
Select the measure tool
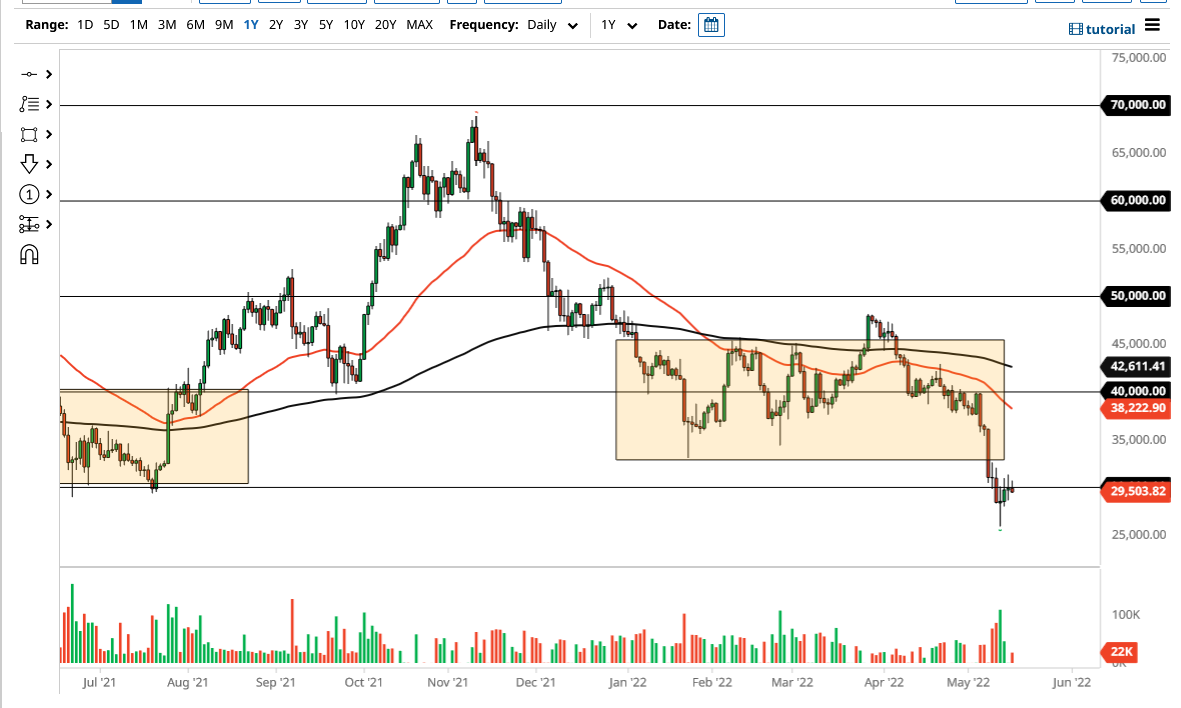point(27,224)
